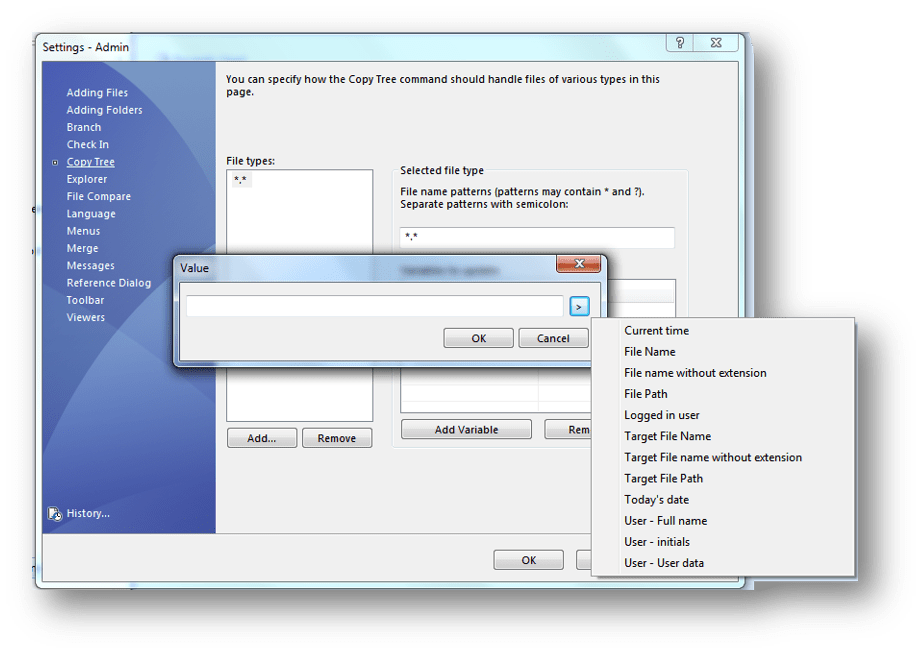Select the Copy Tree page link
The image size is (923, 655).
[x=90, y=162]
